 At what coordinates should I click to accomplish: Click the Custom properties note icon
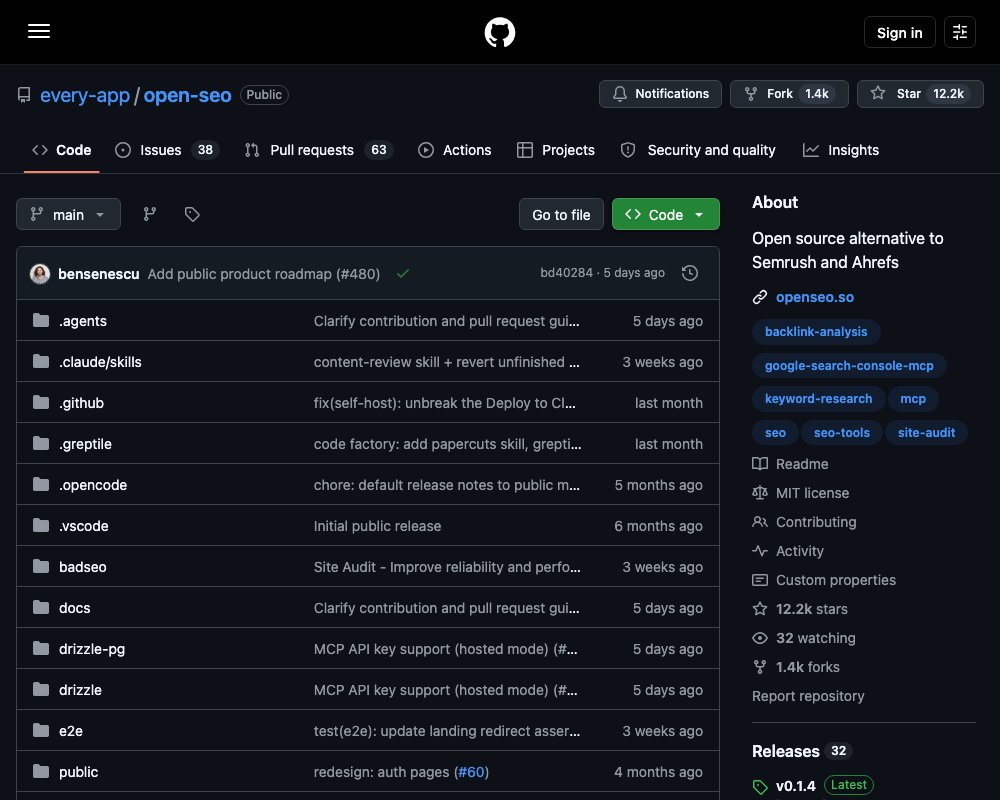(760, 580)
